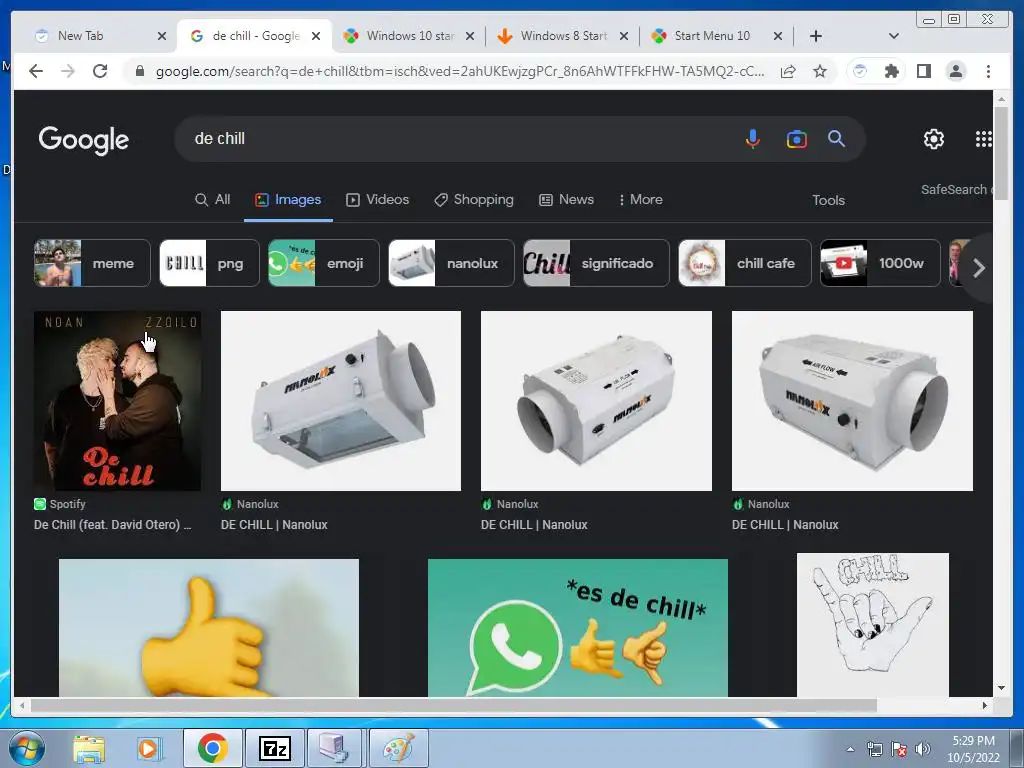The width and height of the screenshot is (1024, 768).
Task: Open the Shopping results tab
Action: 474,200
